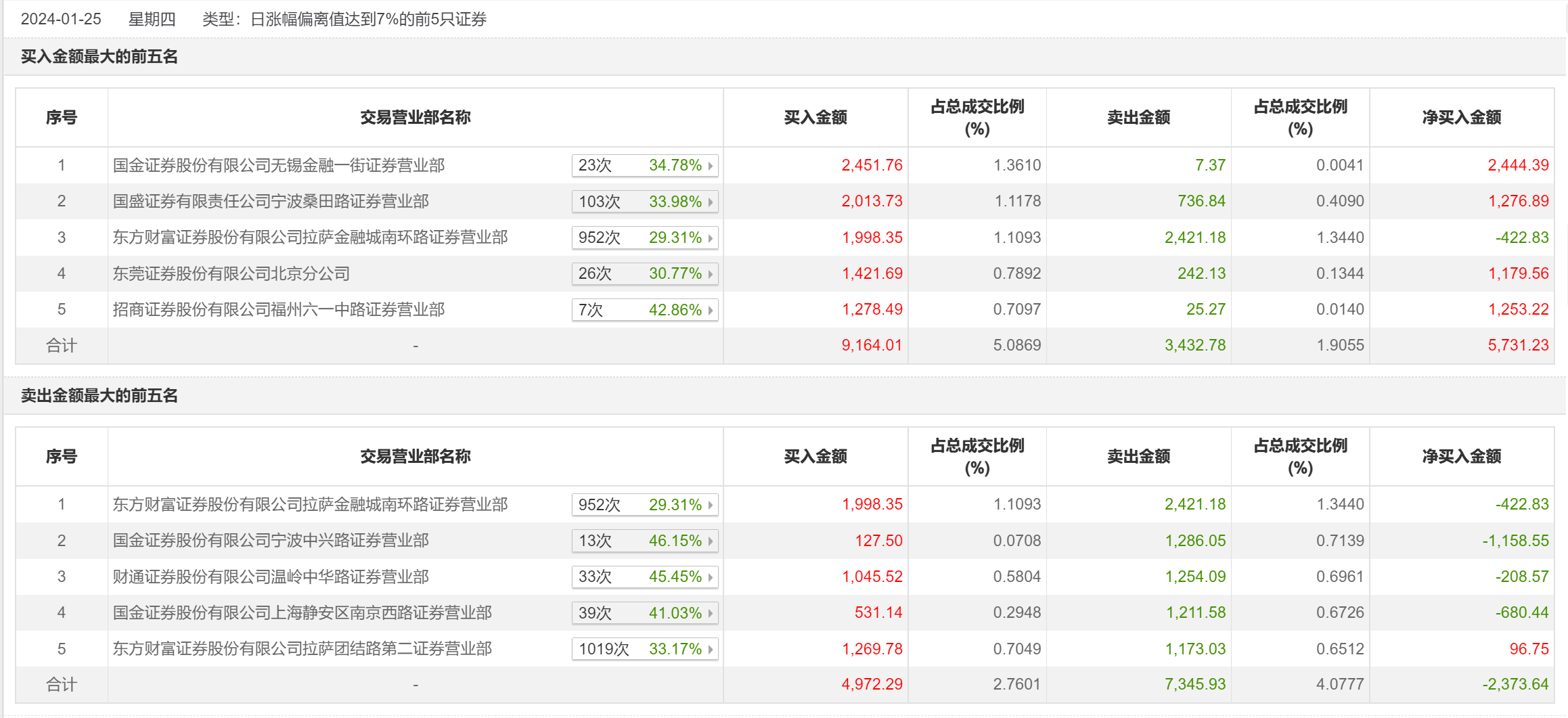Open 国盛证券宁波桑田路证券营业部 link

pos(271,202)
